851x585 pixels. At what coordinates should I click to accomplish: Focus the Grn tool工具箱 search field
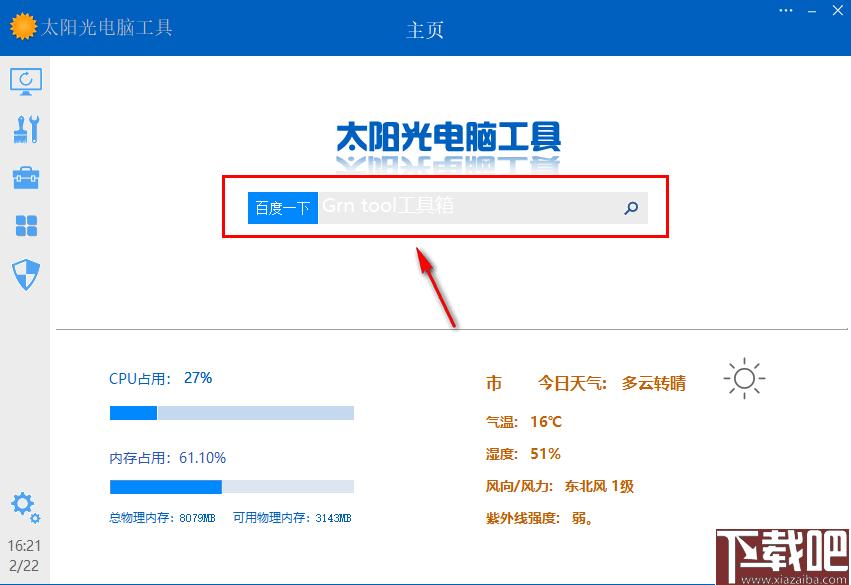coord(469,208)
